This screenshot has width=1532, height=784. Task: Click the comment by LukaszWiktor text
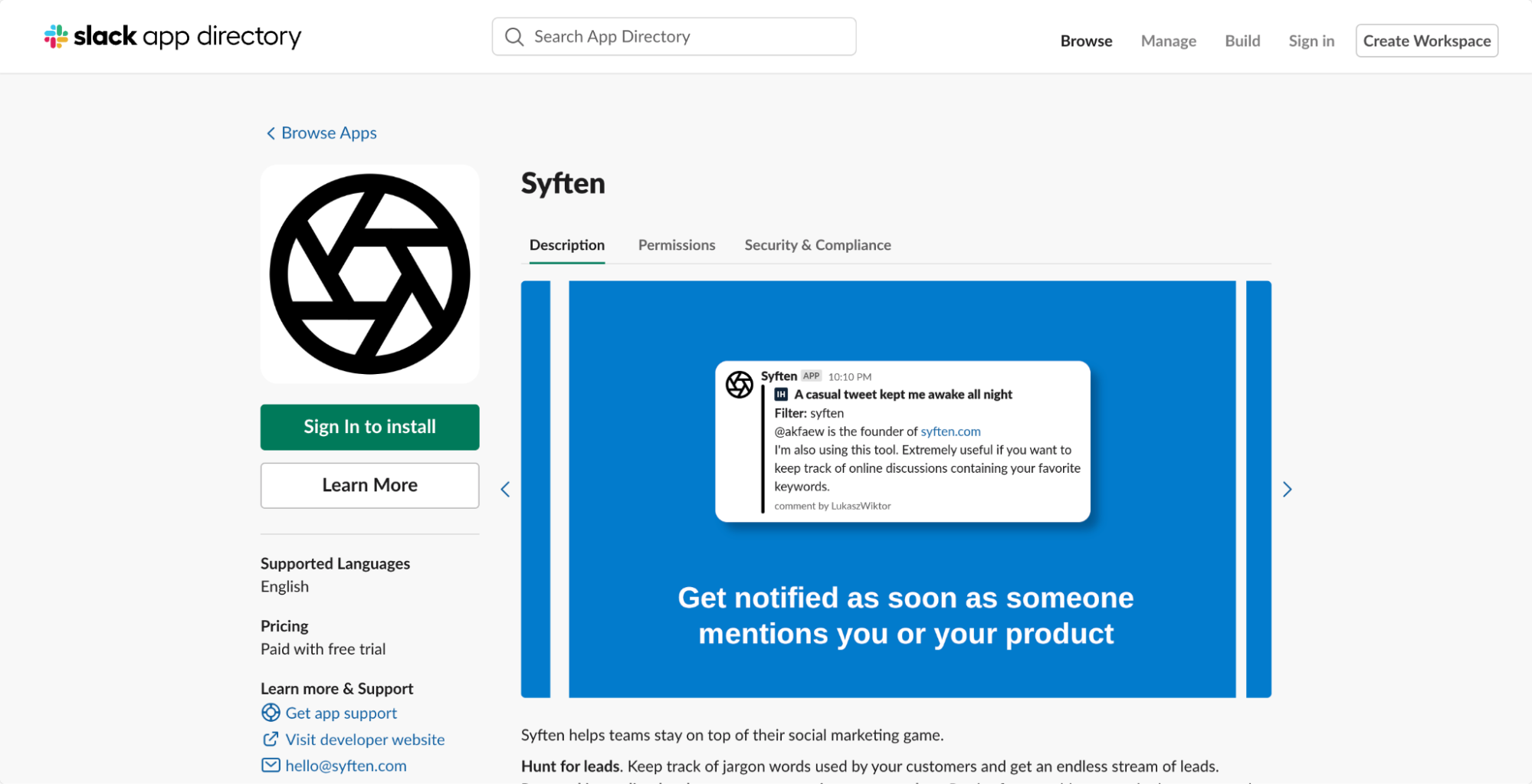point(832,506)
